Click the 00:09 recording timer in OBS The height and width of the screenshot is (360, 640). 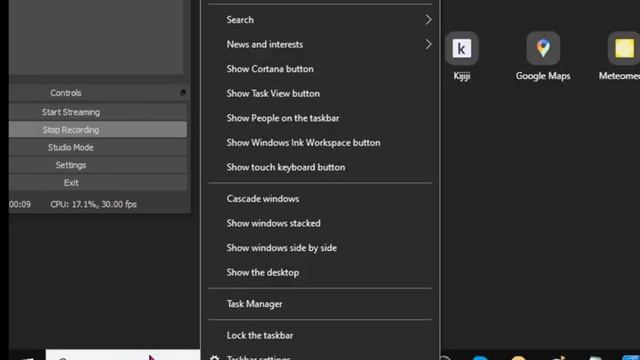tap(20, 204)
